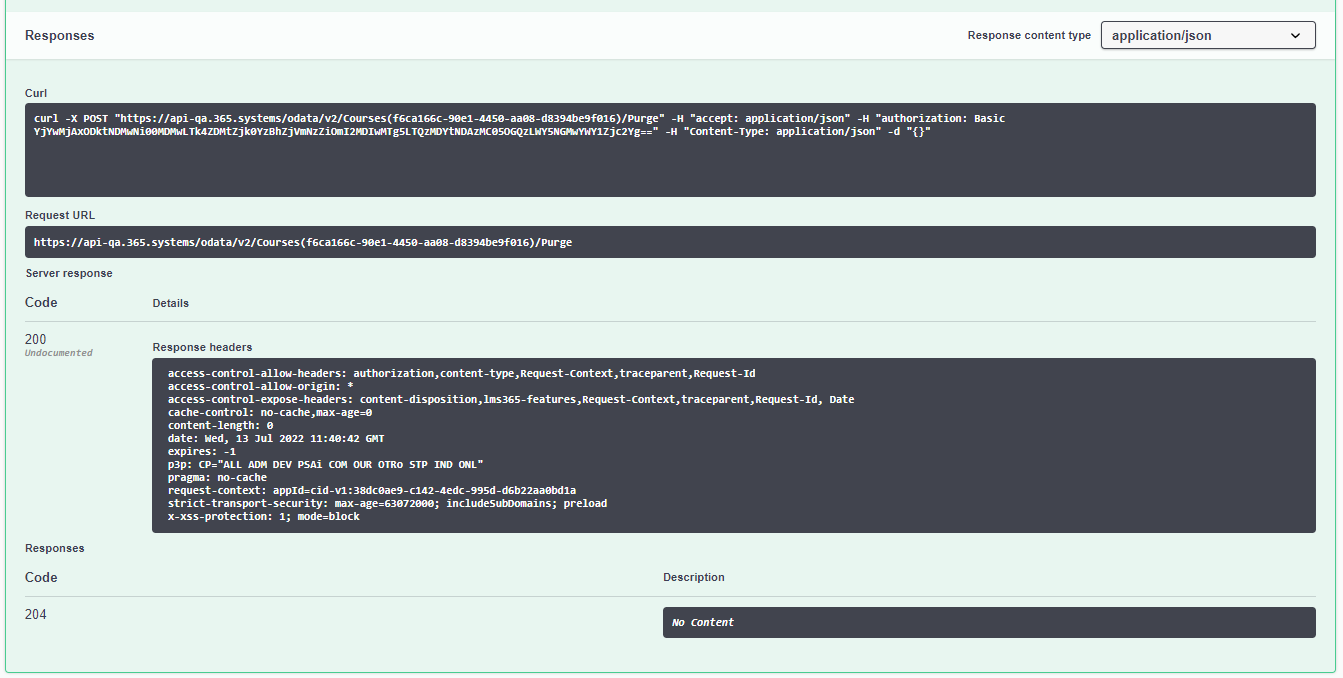
Task: Click the "No Content" description box
Action: pos(988,622)
